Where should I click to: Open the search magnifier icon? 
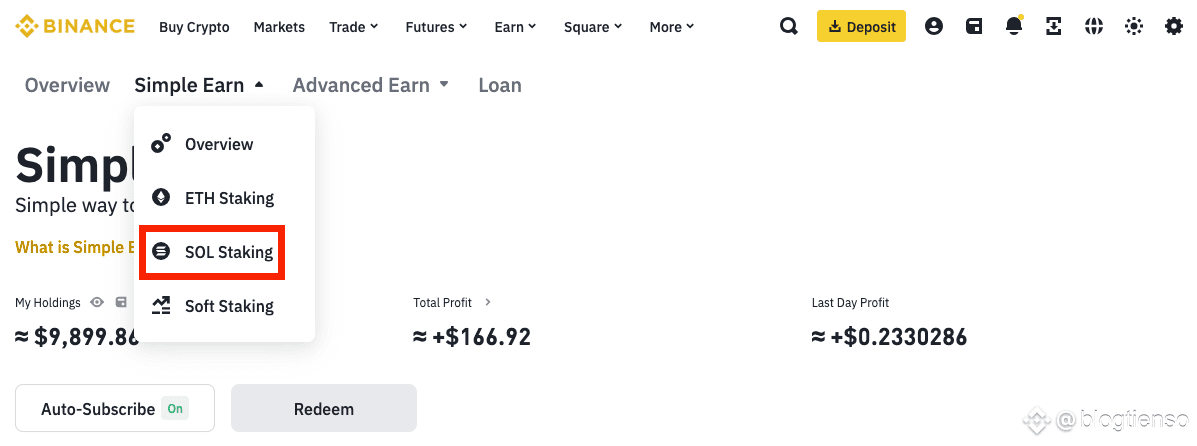(x=789, y=27)
